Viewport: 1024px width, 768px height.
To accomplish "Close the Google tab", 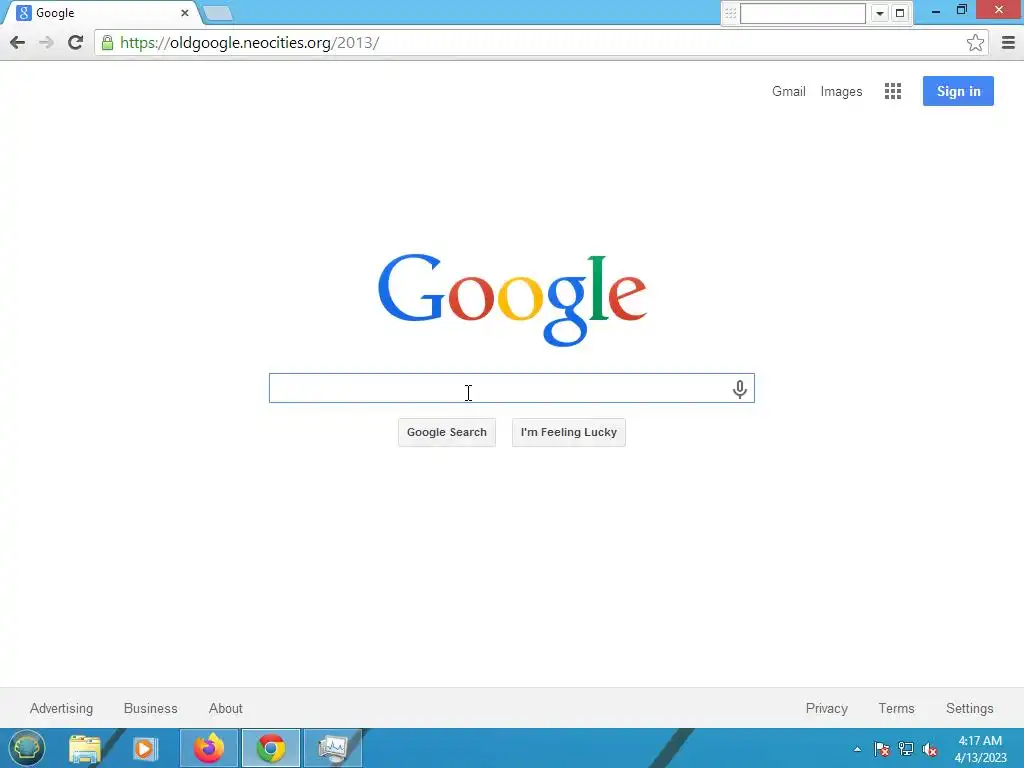I will pyautogui.click(x=185, y=13).
